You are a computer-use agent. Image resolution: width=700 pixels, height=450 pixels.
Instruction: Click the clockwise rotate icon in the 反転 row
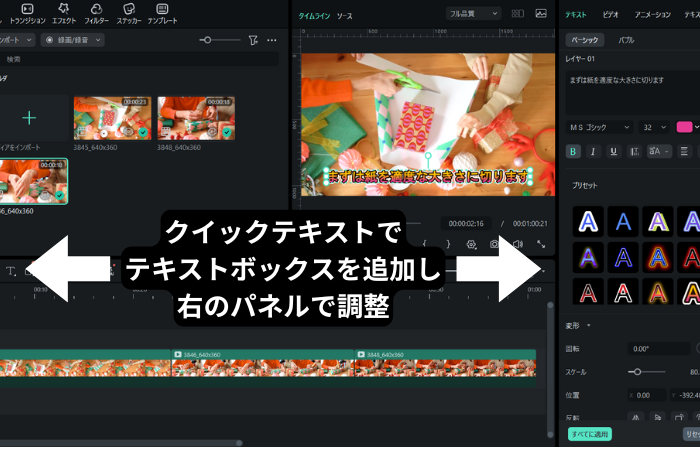tap(679, 417)
